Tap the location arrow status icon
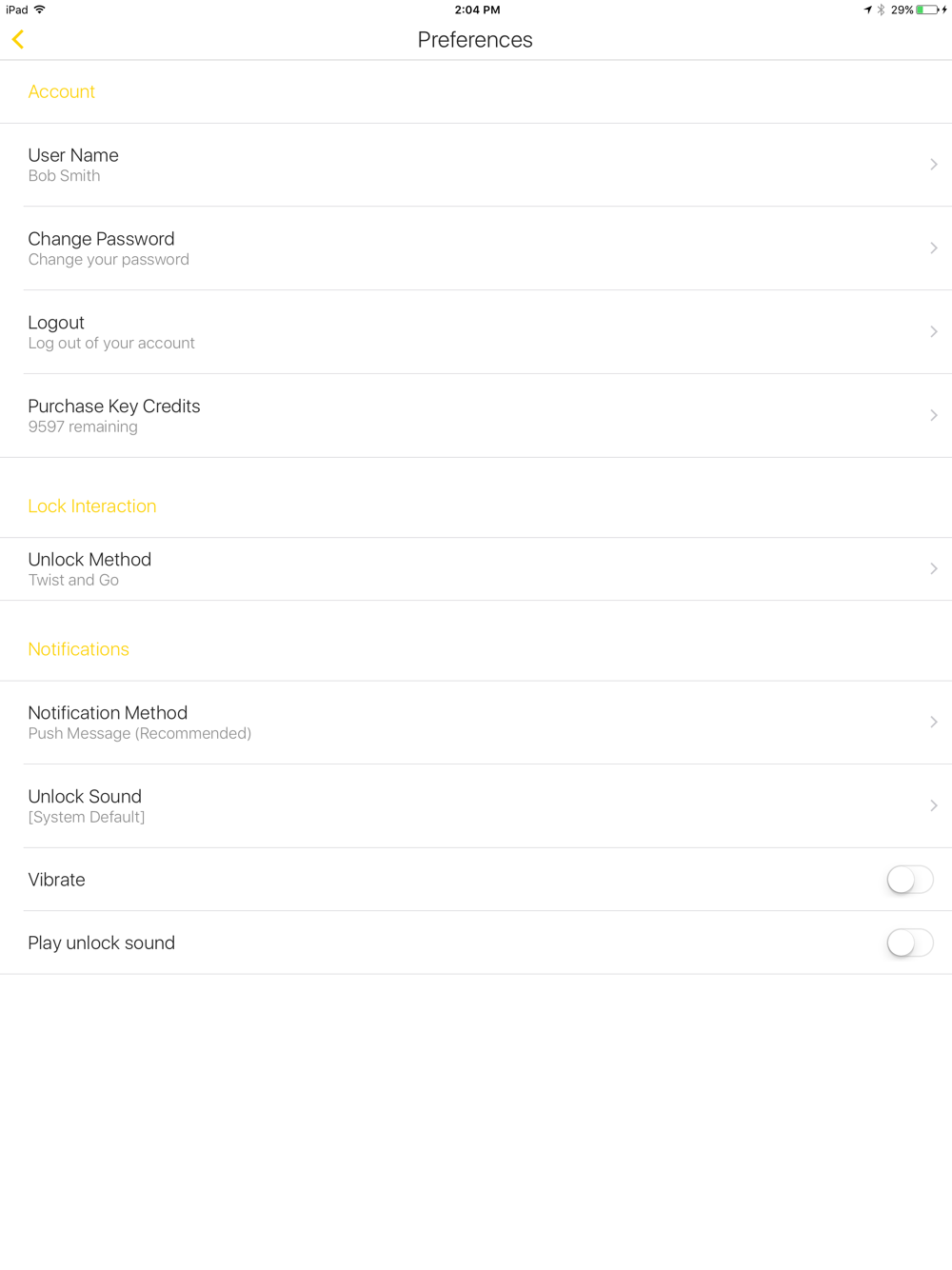Image resolution: width=952 pixels, height=1270 pixels. 867,10
